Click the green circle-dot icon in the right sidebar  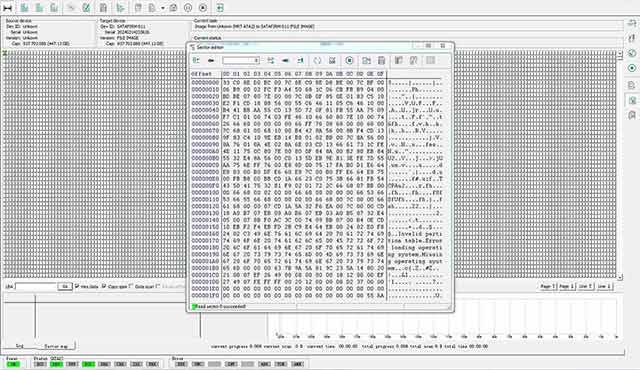pyautogui.click(x=632, y=68)
